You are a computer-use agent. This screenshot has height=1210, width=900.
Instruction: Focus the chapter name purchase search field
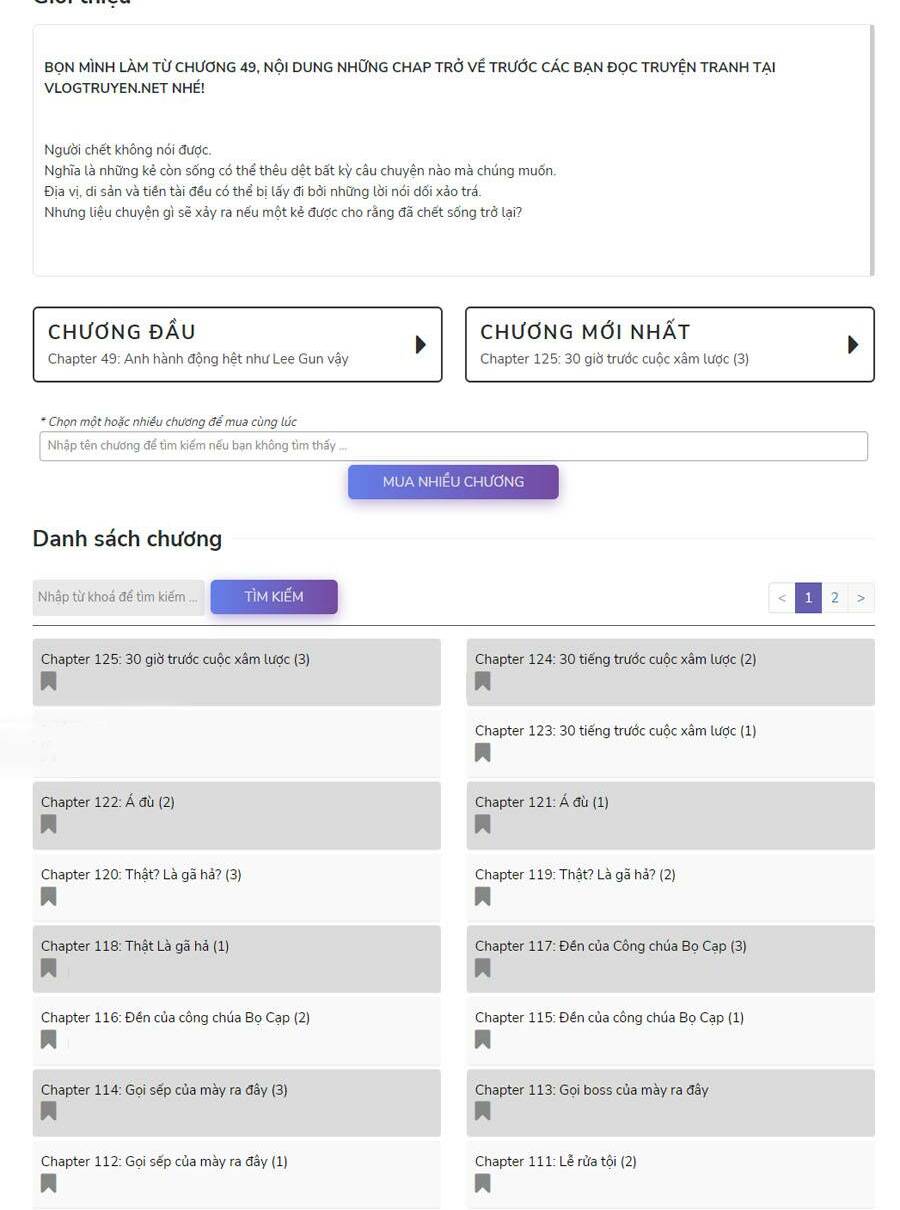(x=453, y=446)
